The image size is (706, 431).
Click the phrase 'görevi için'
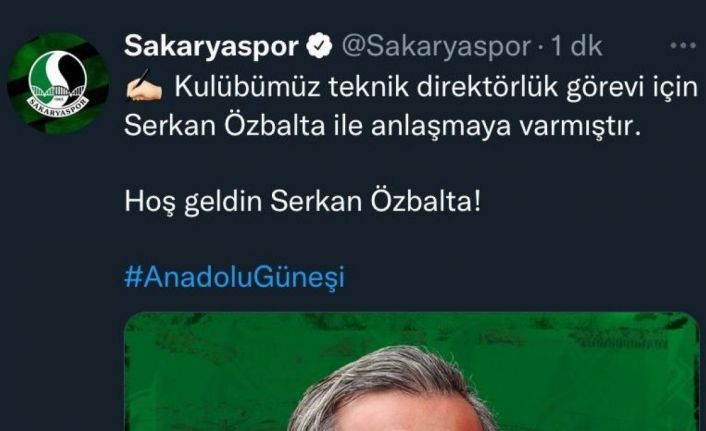(x=632, y=88)
